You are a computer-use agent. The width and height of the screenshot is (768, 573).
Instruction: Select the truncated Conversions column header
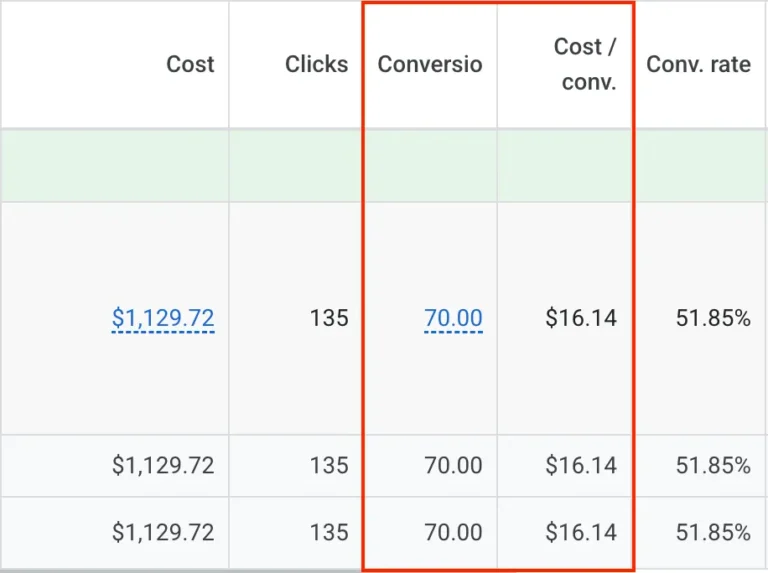(430, 64)
